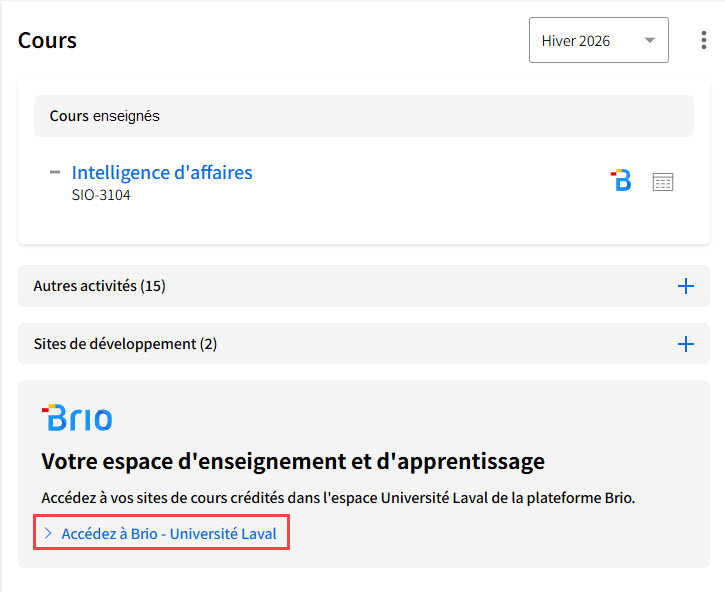Image resolution: width=725 pixels, height=592 pixels.
Task: Open the three-dot options menu beside Cours
Action: [703, 40]
